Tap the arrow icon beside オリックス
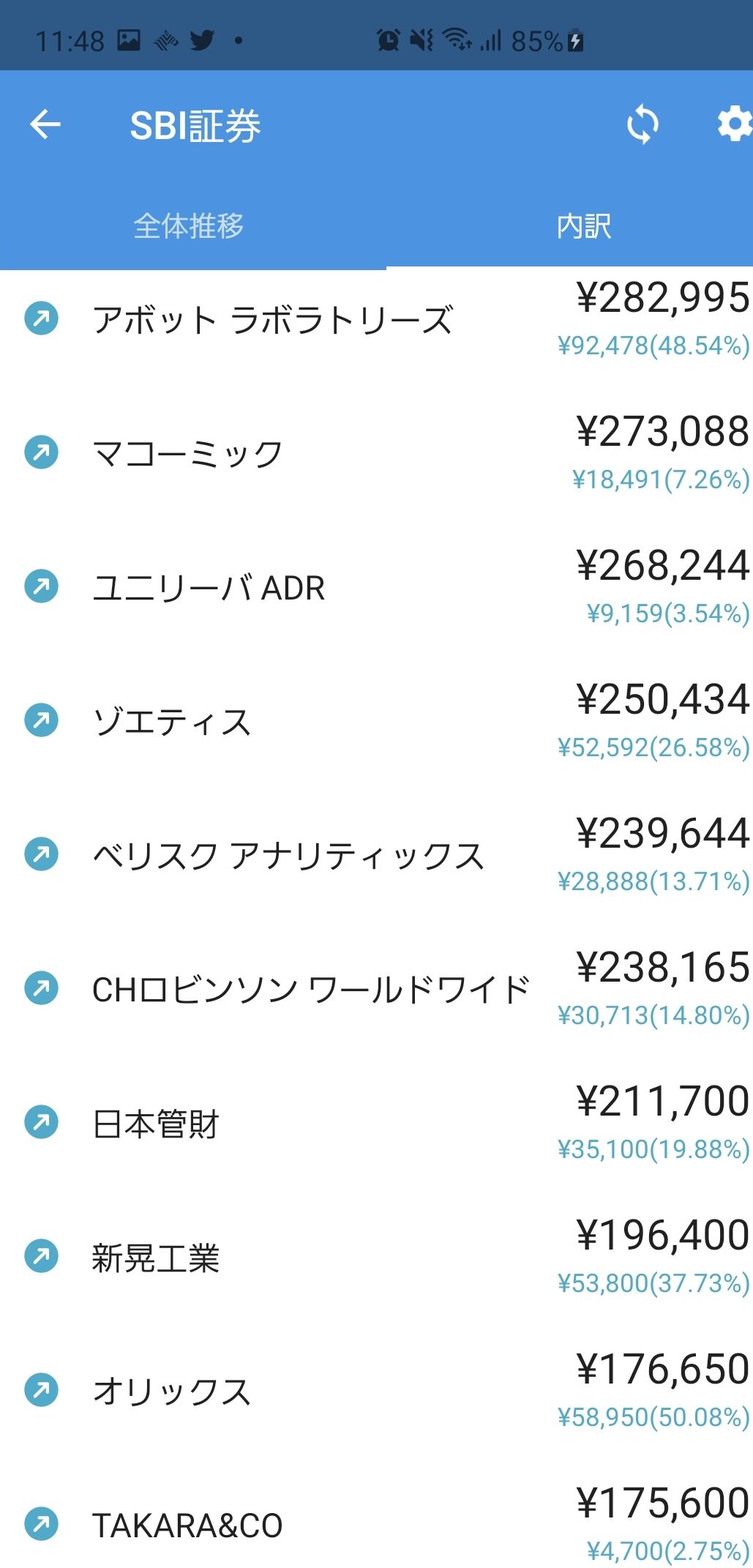Screen dimensions: 753x1568 42,1389
